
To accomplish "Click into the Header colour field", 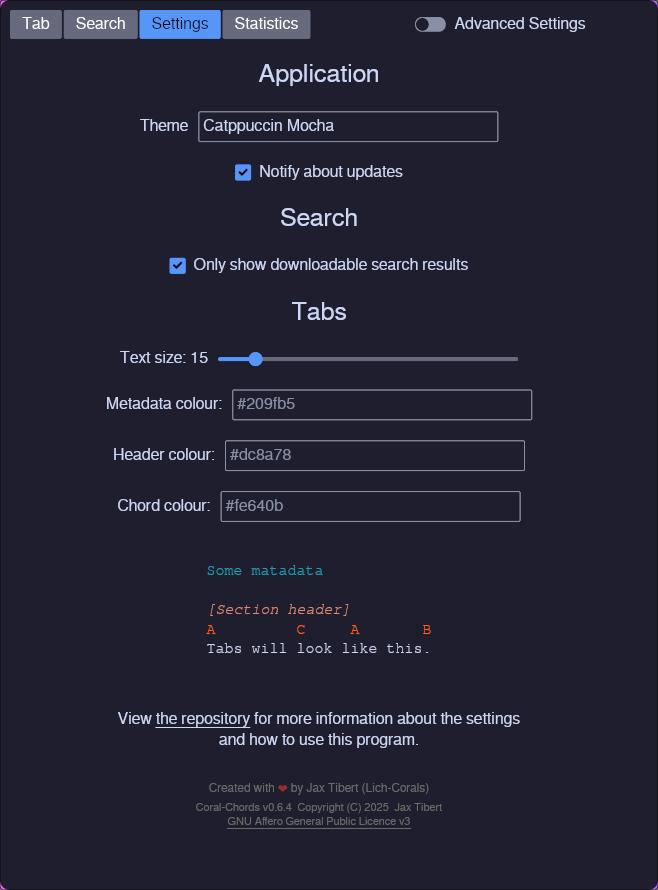I will click(374, 455).
